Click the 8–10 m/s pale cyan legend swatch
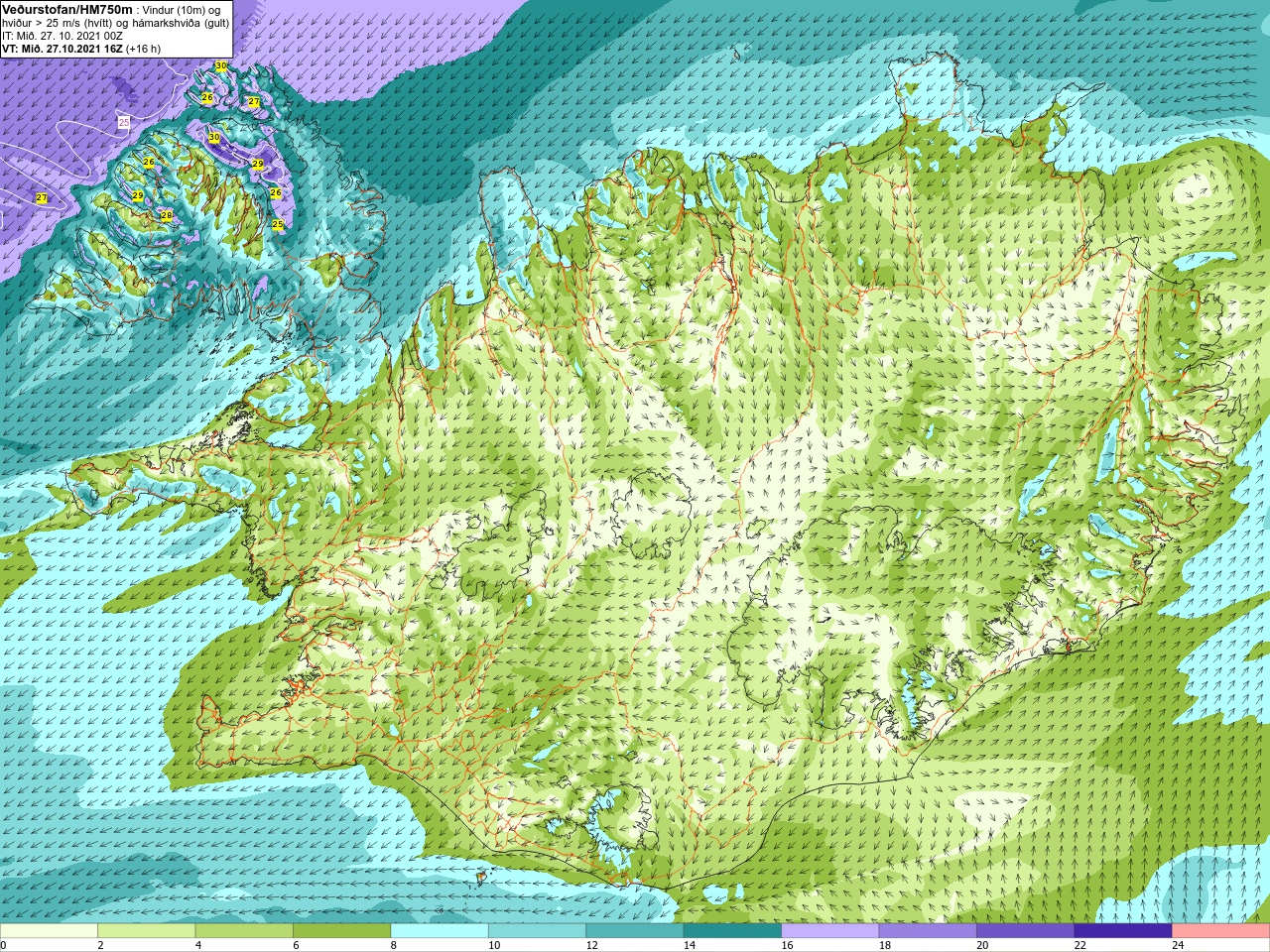 point(440,931)
